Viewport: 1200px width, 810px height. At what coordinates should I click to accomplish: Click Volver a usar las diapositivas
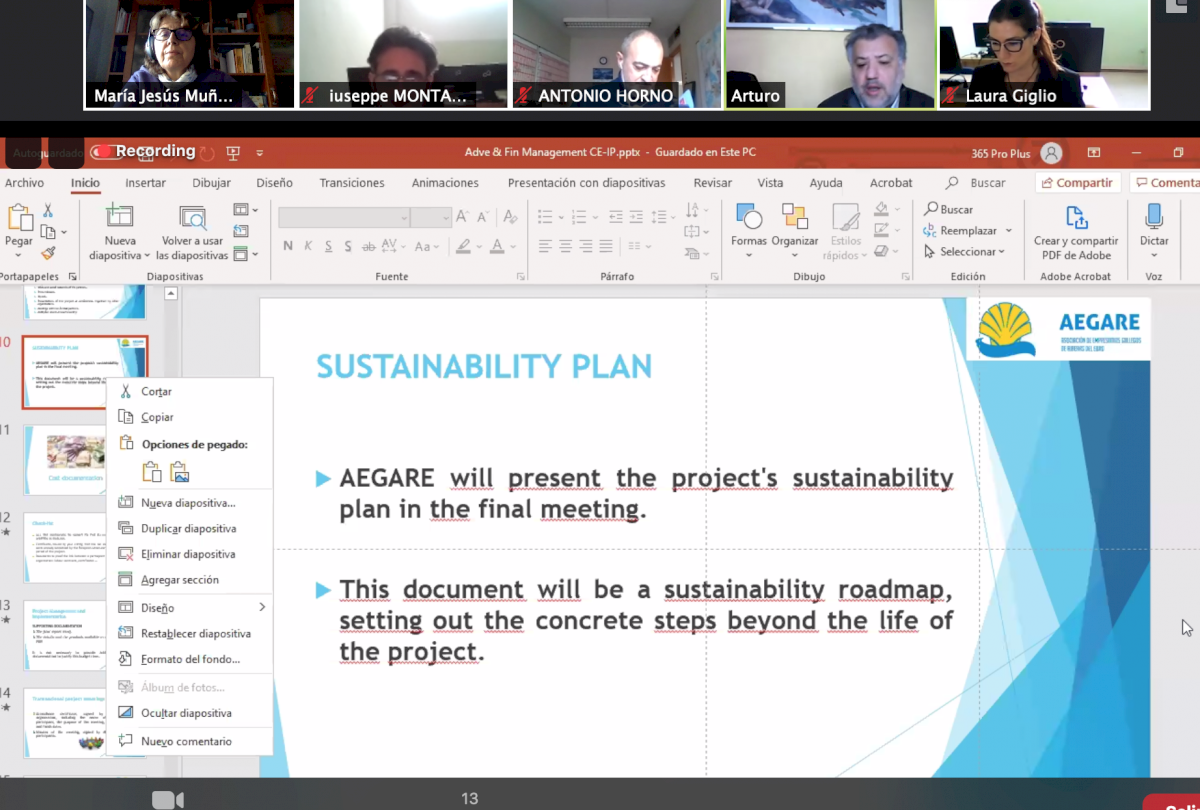pos(192,230)
